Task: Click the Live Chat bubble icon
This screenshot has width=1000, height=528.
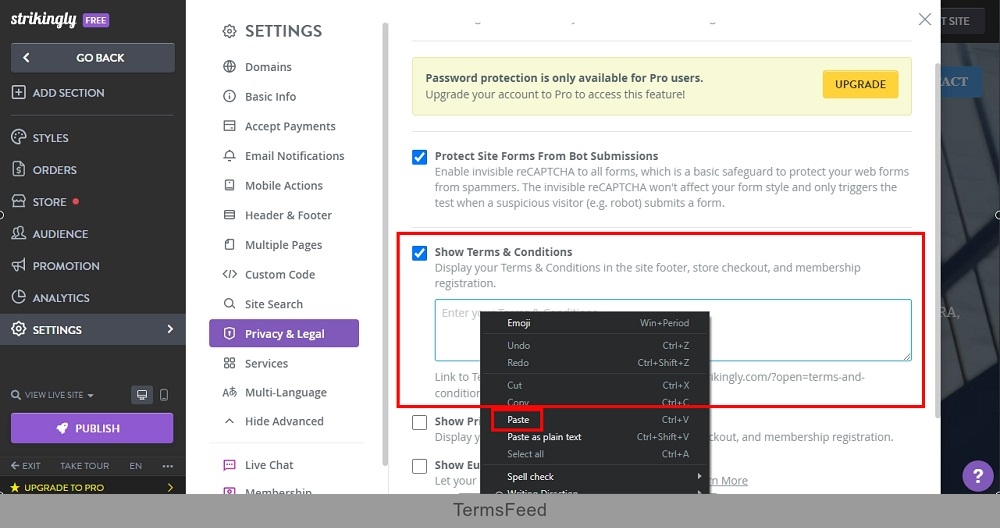Action: click(230, 465)
